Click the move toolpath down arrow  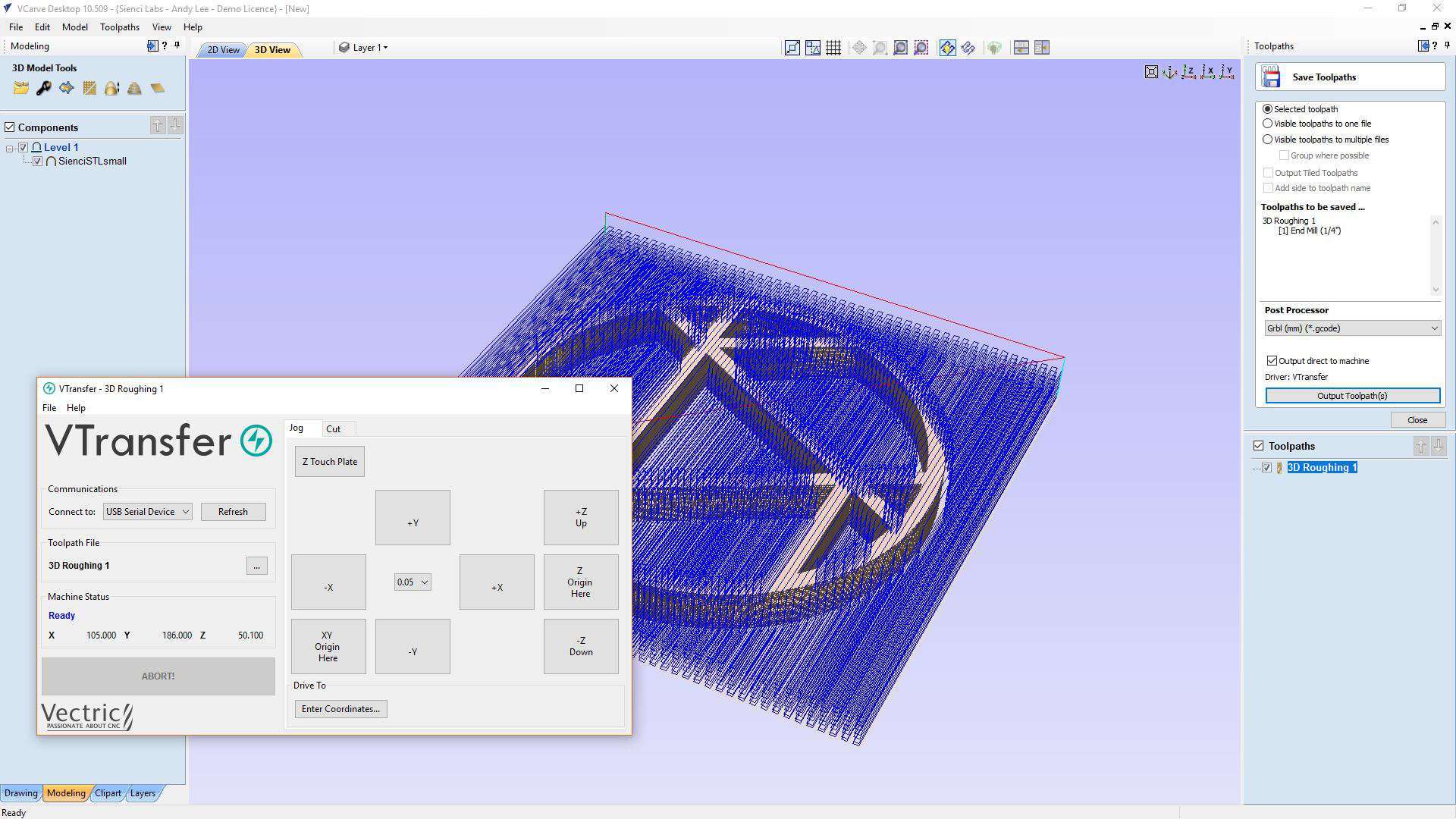coord(1438,446)
